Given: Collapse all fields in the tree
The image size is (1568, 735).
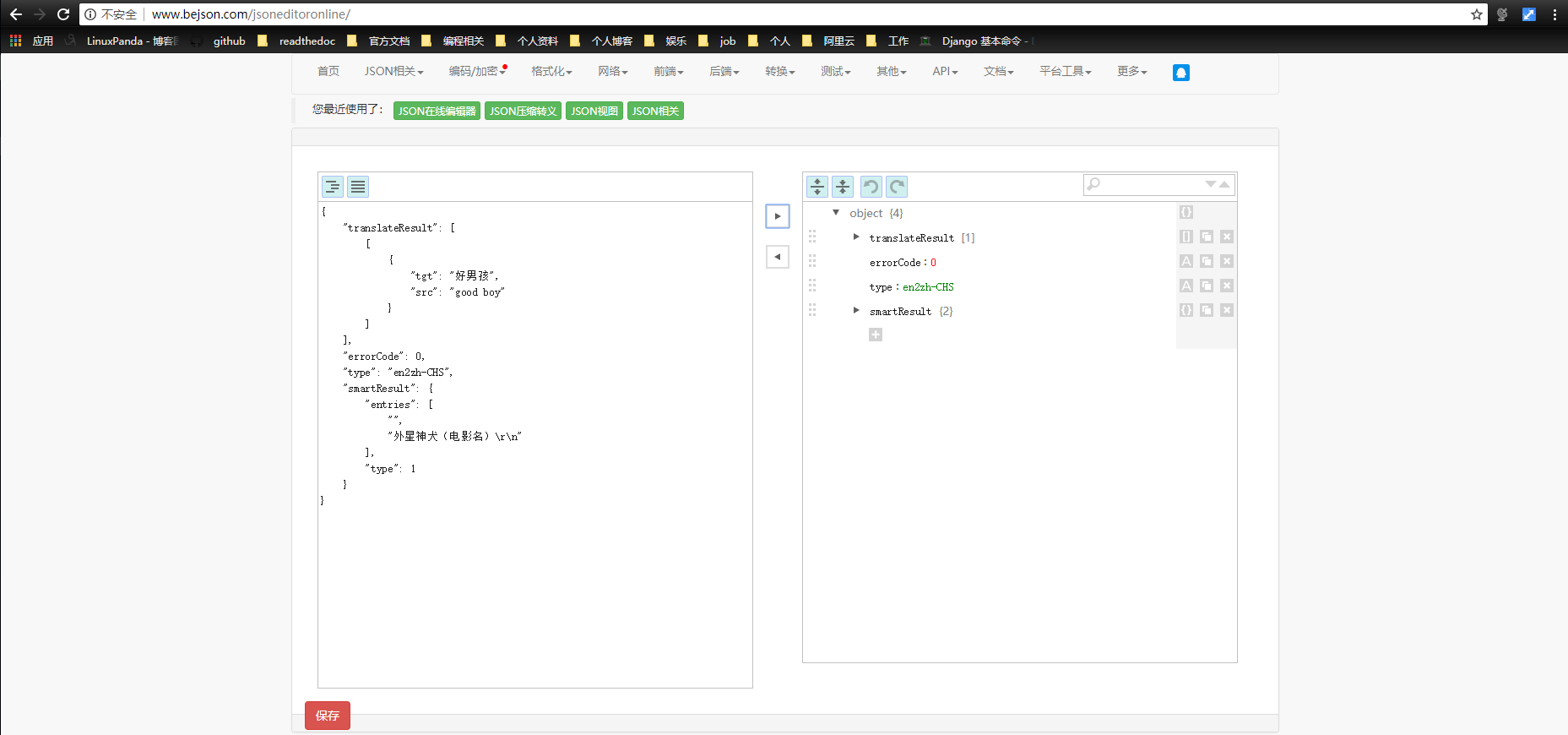Looking at the screenshot, I should pos(843,187).
